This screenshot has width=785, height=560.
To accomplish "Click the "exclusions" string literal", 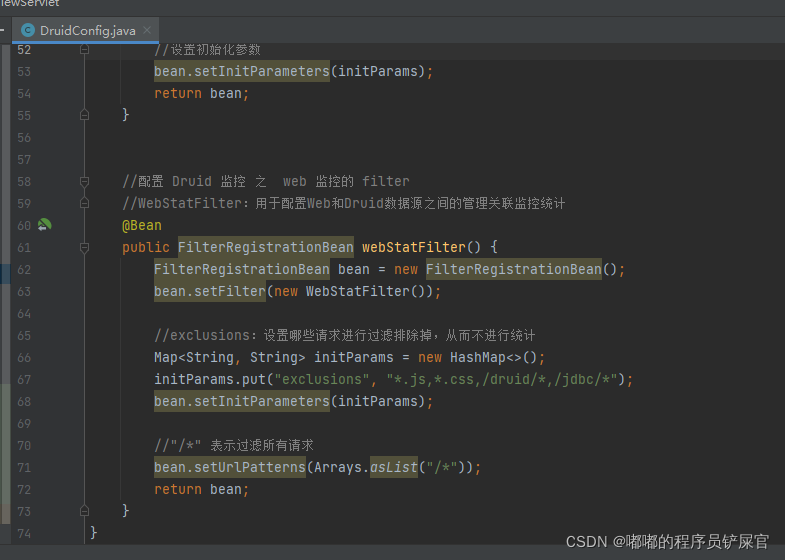I will (x=322, y=379).
